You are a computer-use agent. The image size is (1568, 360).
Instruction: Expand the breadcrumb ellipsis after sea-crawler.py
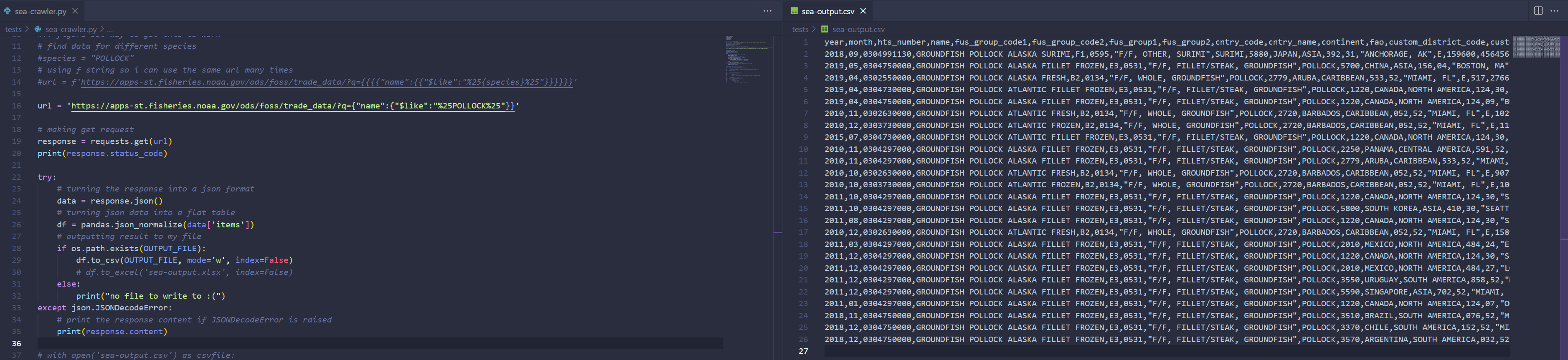point(110,29)
